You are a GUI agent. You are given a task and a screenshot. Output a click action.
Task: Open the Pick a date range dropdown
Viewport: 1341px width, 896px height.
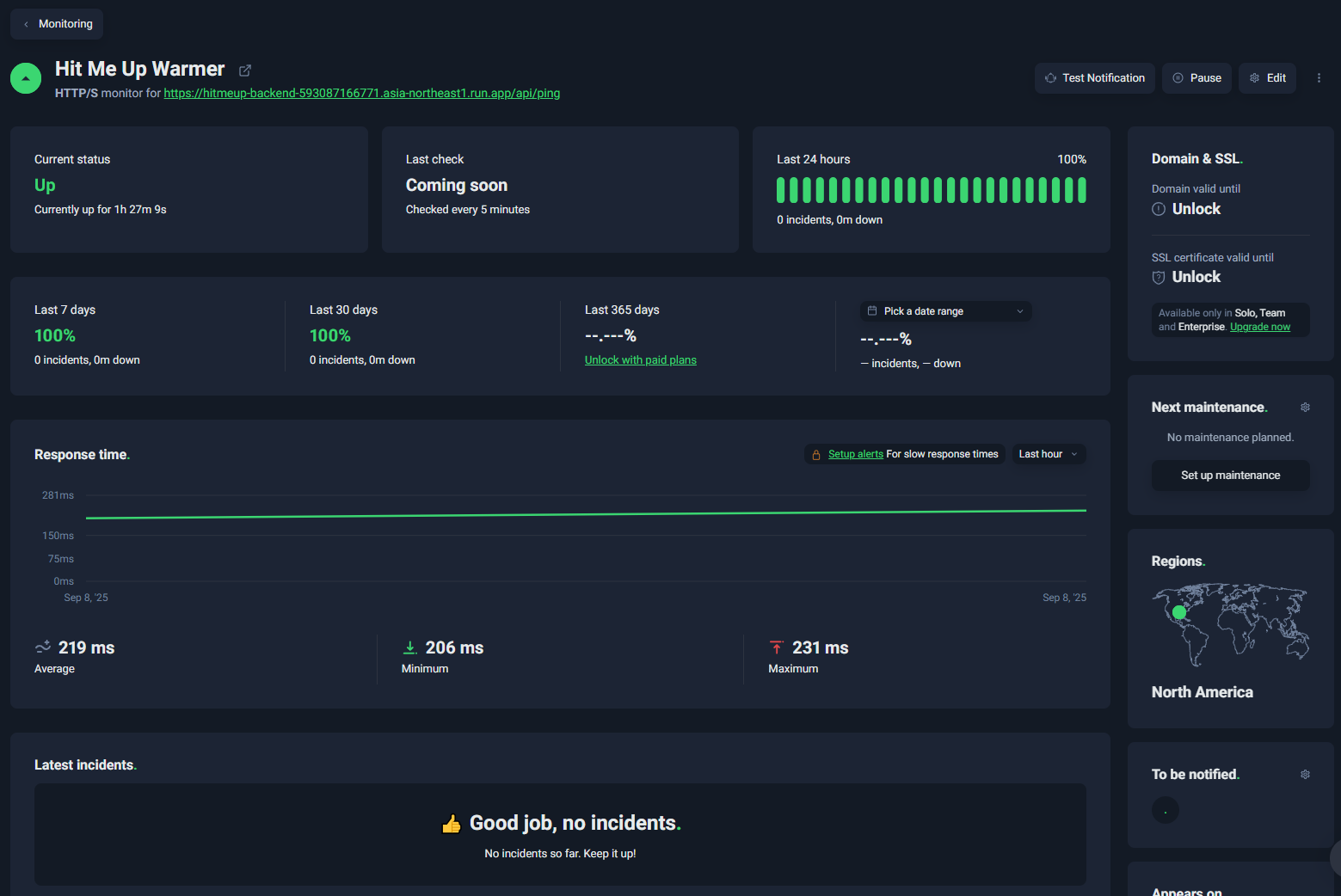(x=945, y=311)
